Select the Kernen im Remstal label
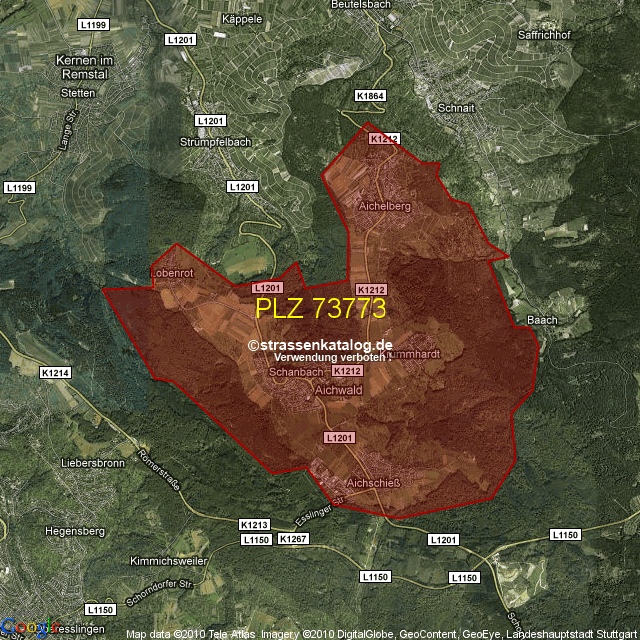The image size is (640, 640). click(79, 68)
